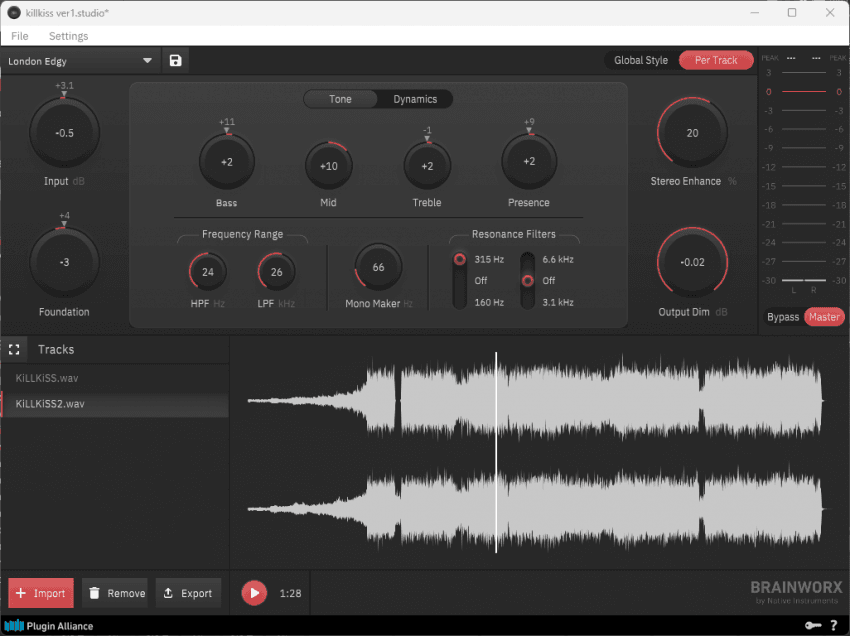Click the Frequency Range section label
The height and width of the screenshot is (636, 850).
242,234
